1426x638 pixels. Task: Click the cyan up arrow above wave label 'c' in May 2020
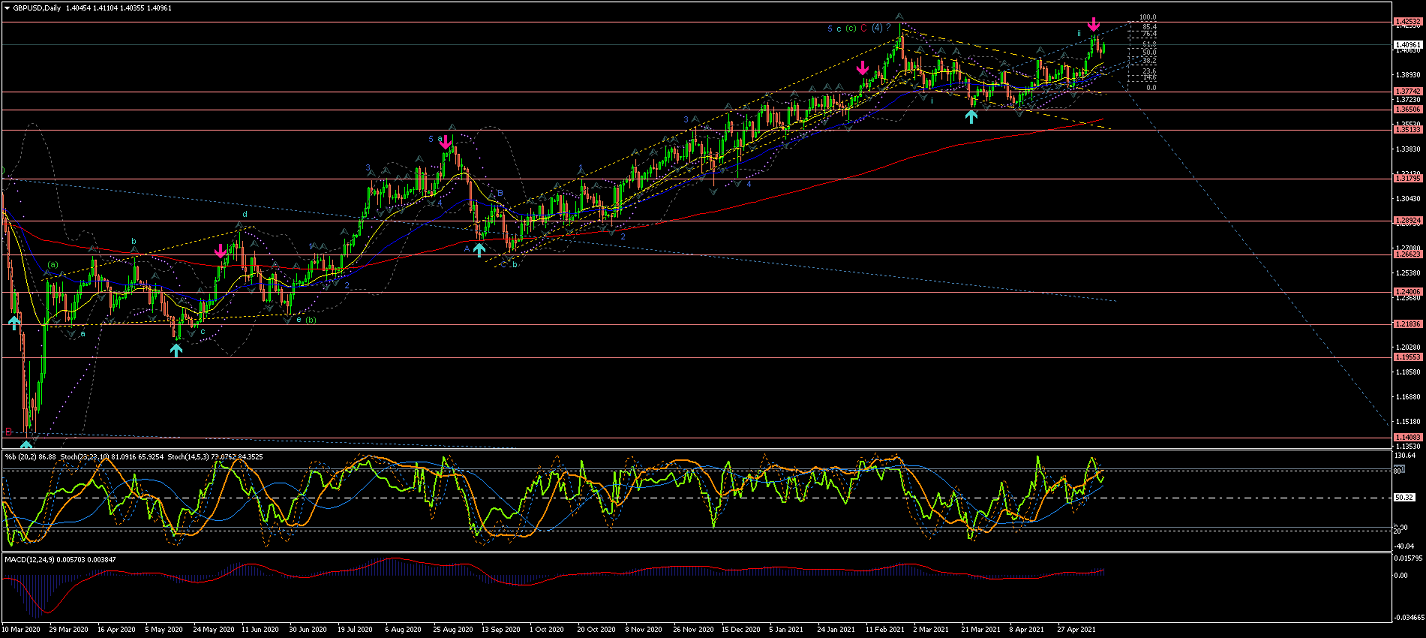coord(176,350)
